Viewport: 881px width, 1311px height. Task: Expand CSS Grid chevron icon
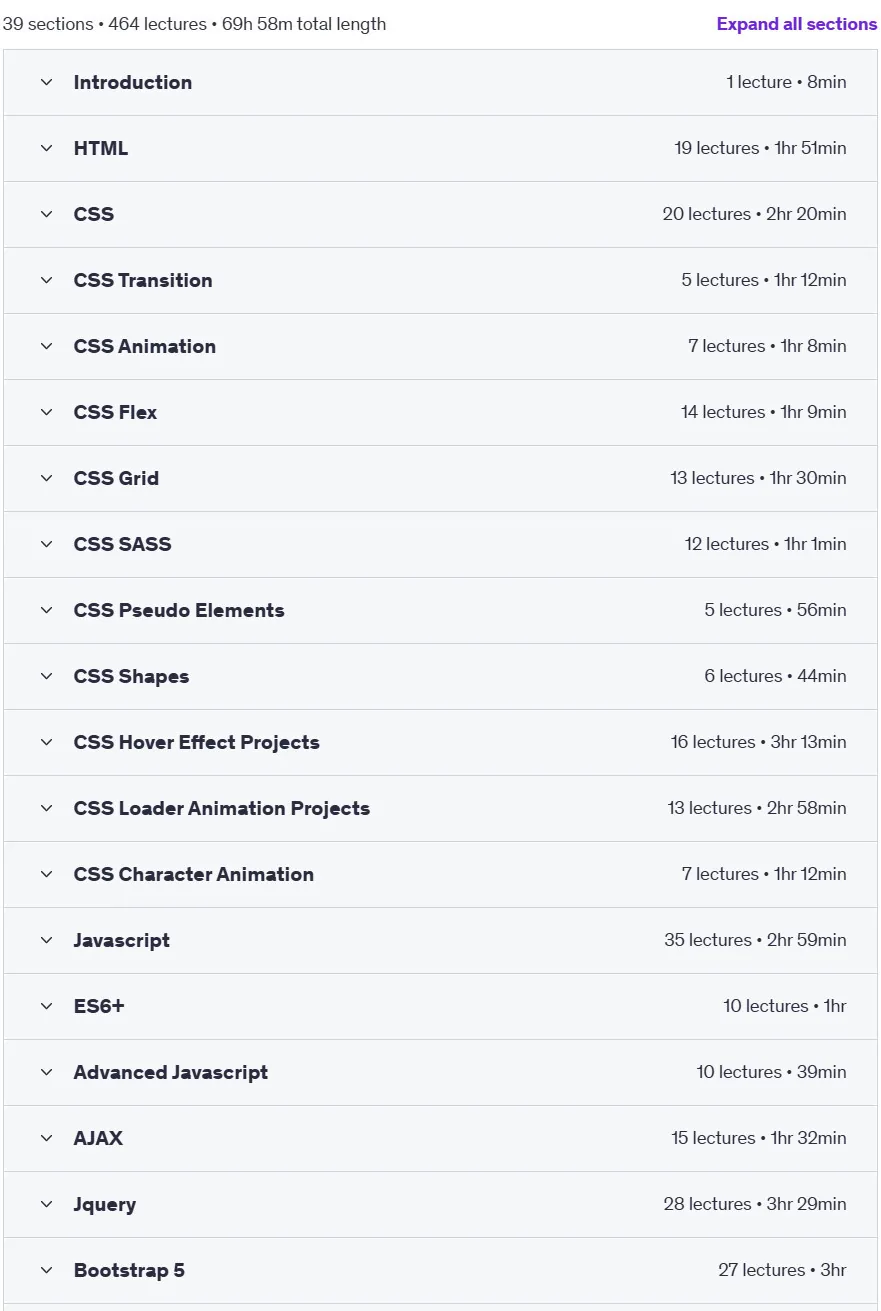click(46, 478)
